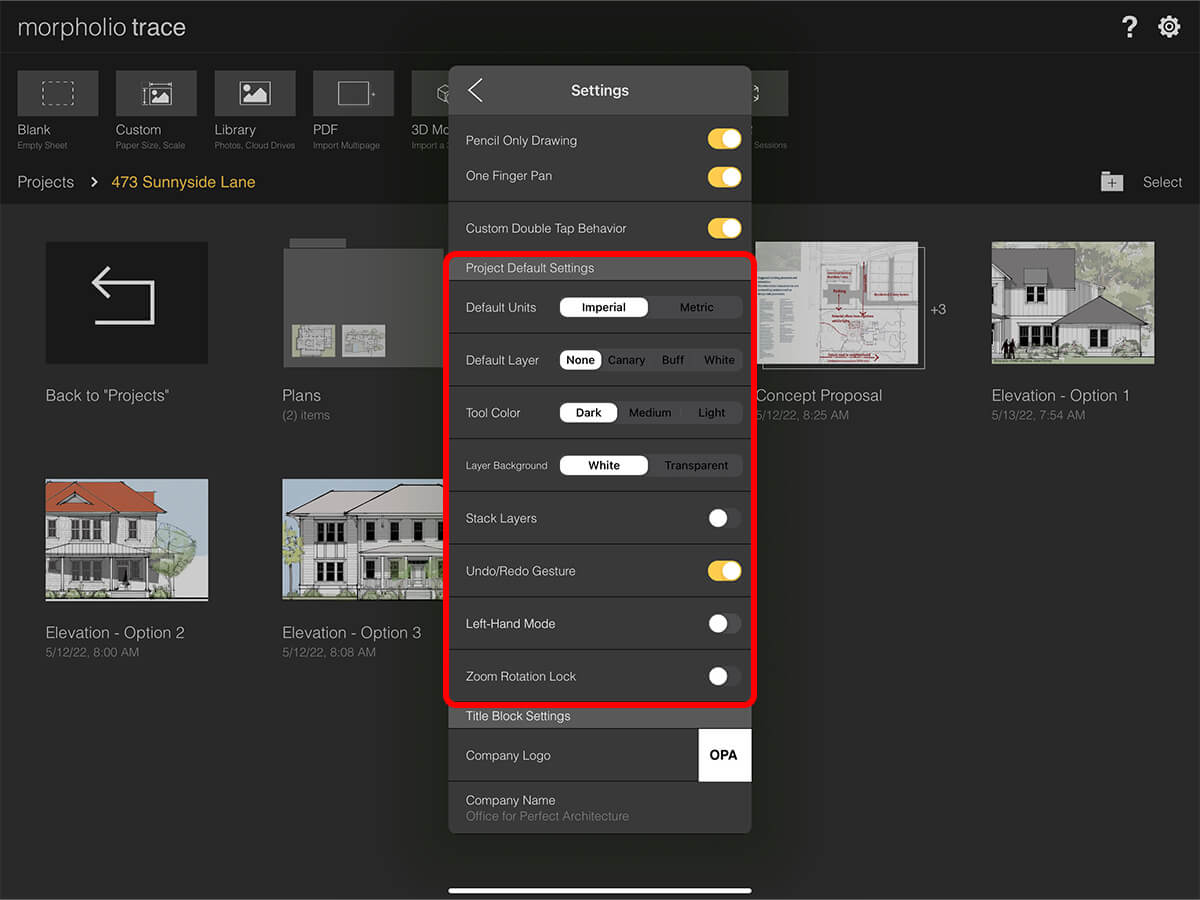Open the Elevation - Option 2 thumbnail
The image size is (1200, 900).
click(126, 540)
